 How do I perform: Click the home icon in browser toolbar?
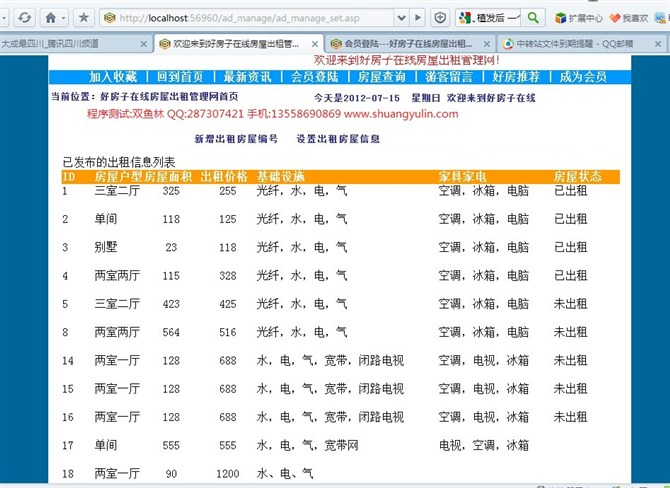50,18
